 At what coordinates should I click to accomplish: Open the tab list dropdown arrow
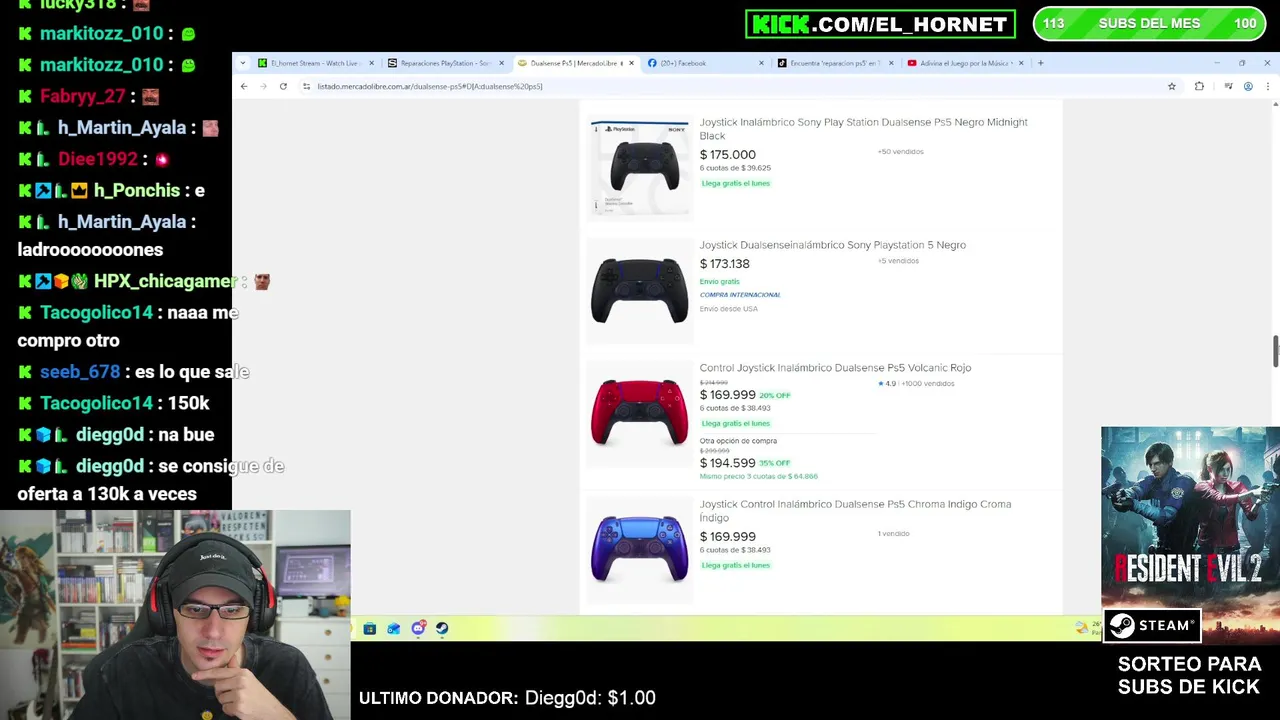243,63
